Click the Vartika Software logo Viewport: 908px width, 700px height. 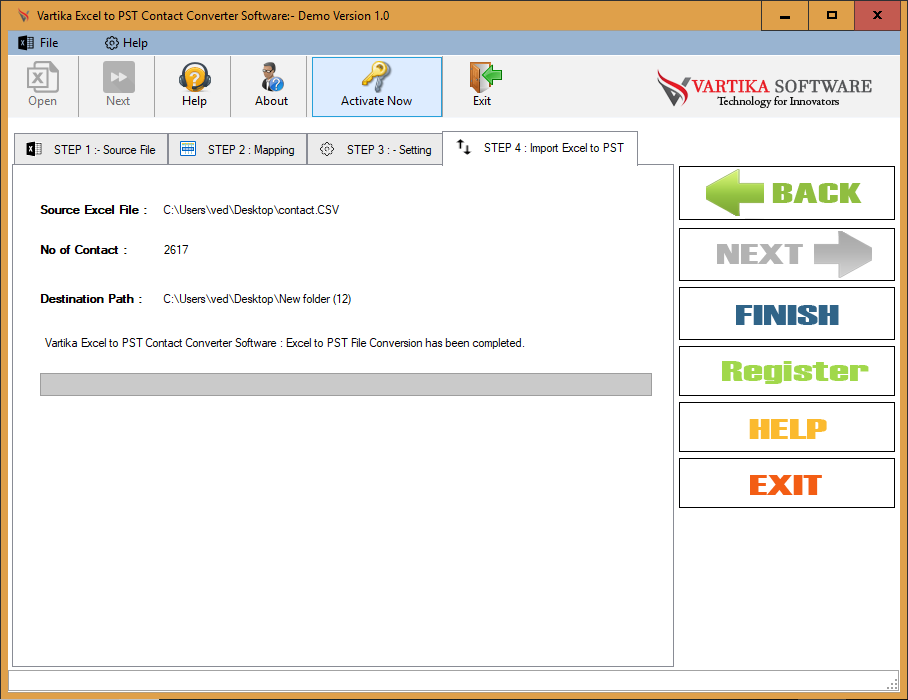[764, 87]
